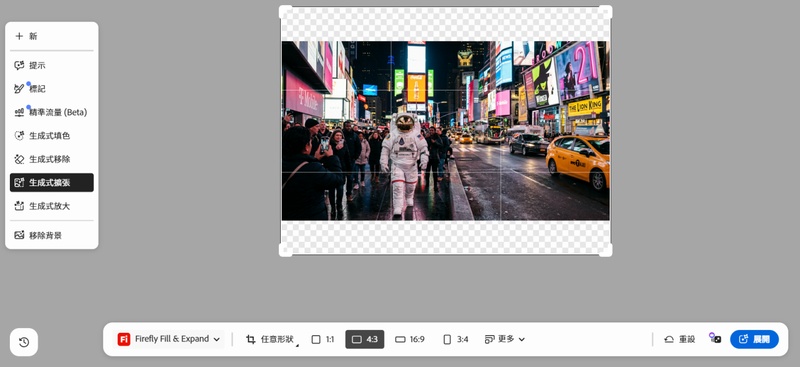Image resolution: width=800 pixels, height=367 pixels.
Task: Open the history clock button
Action: click(x=24, y=342)
